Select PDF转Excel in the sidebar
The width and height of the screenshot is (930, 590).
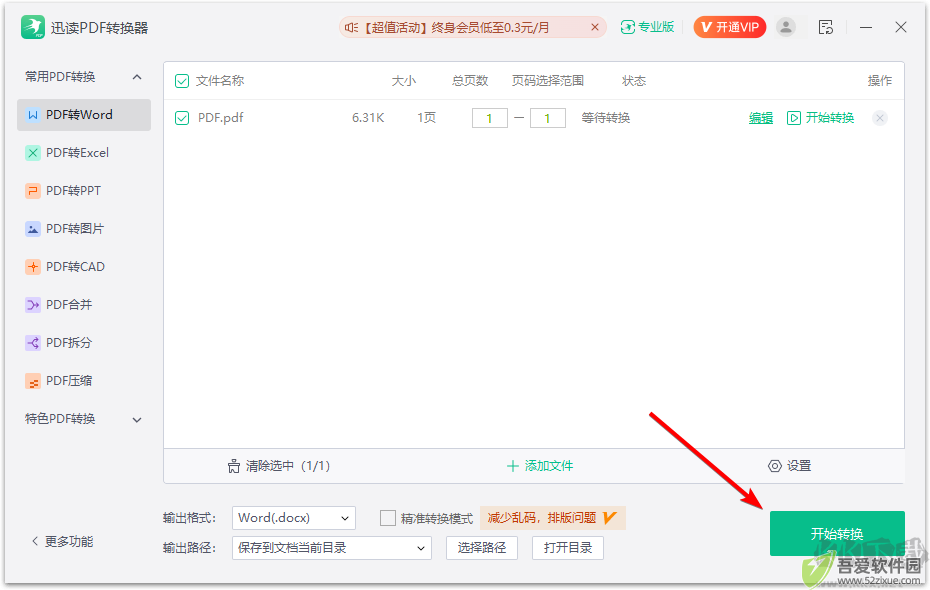[84, 153]
